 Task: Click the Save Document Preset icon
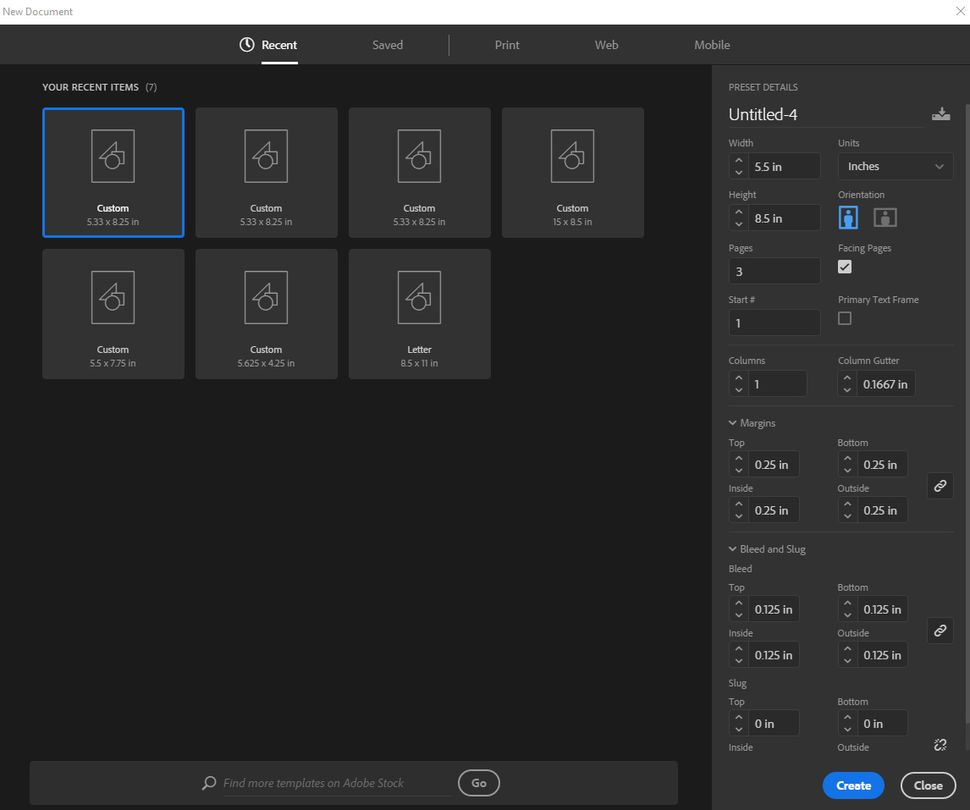tap(941, 114)
